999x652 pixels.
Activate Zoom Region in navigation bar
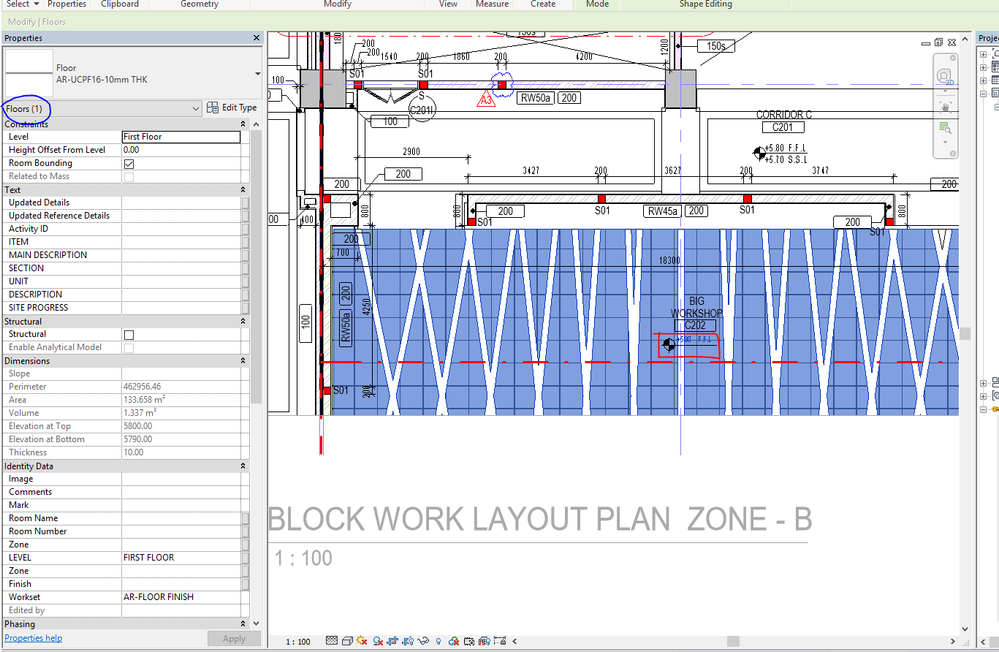coord(945,128)
